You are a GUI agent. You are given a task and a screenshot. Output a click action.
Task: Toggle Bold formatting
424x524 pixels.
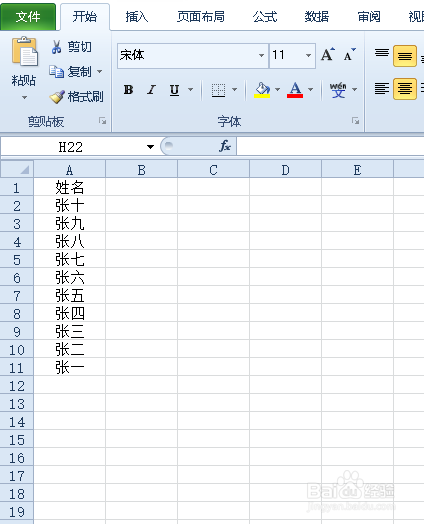point(128,90)
